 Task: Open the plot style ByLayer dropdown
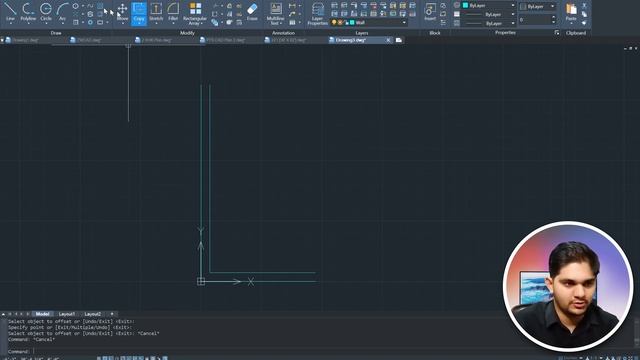tap(552, 7)
